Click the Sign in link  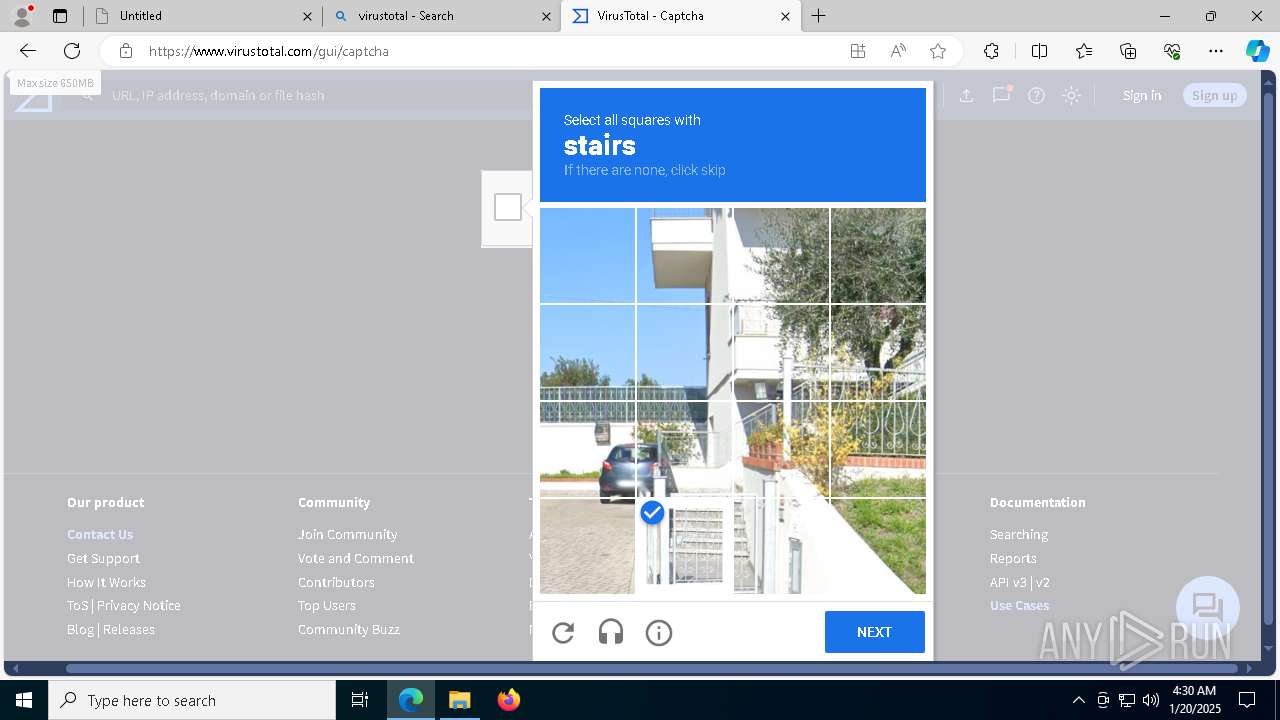pos(1142,95)
